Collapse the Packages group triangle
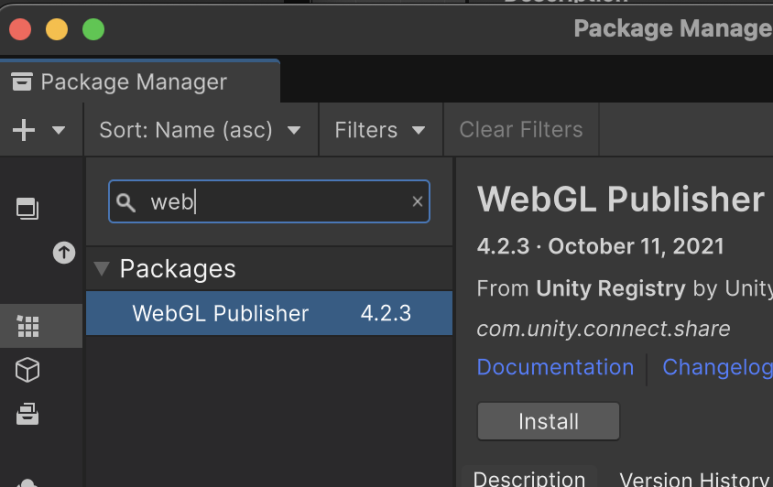This screenshot has width=773, height=487. click(x=102, y=269)
